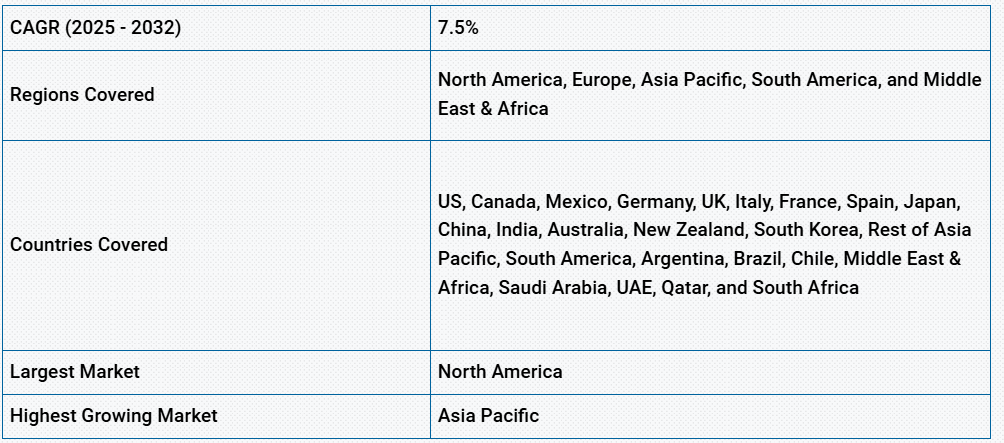
Task: Click South Africa at end of countries list
Action: point(806,287)
